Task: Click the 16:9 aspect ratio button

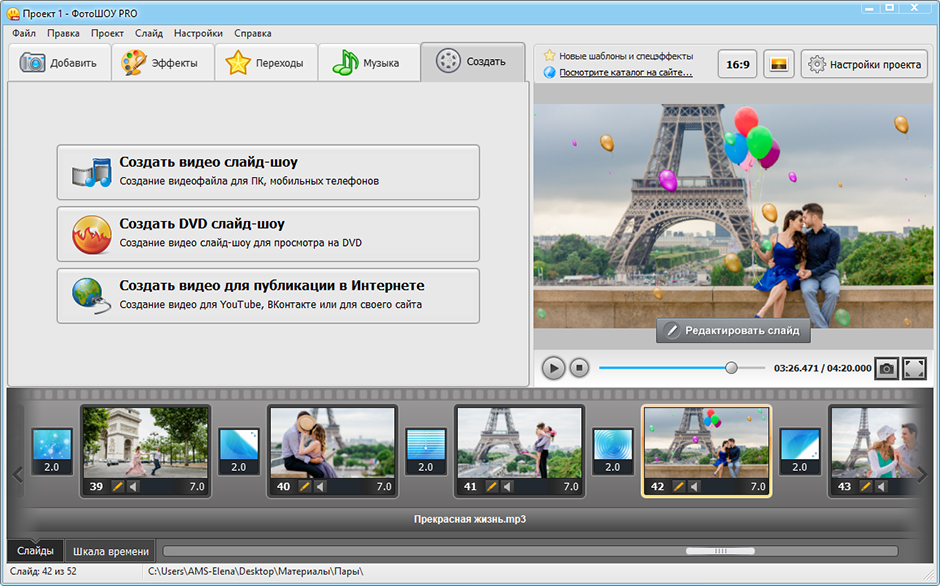Action: coord(737,64)
